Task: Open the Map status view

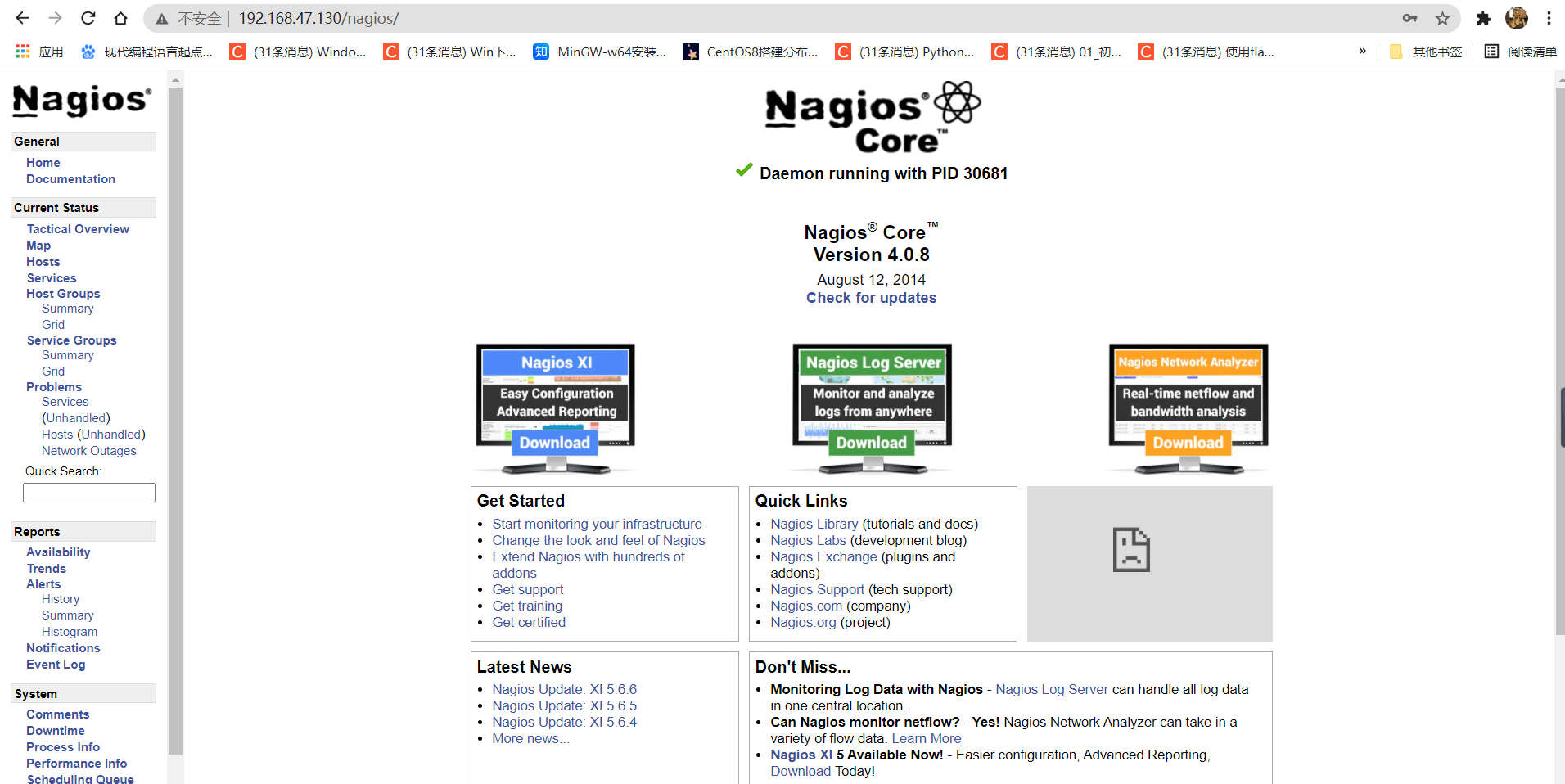Action: click(x=38, y=246)
